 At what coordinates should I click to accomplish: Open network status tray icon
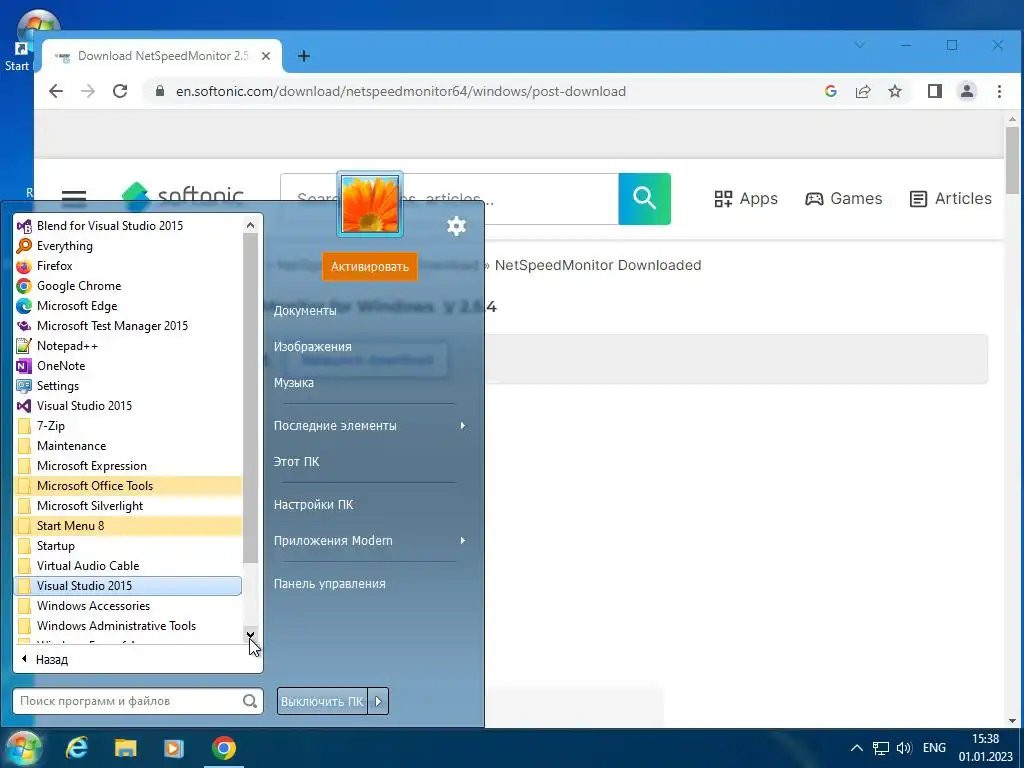pyautogui.click(x=880, y=748)
